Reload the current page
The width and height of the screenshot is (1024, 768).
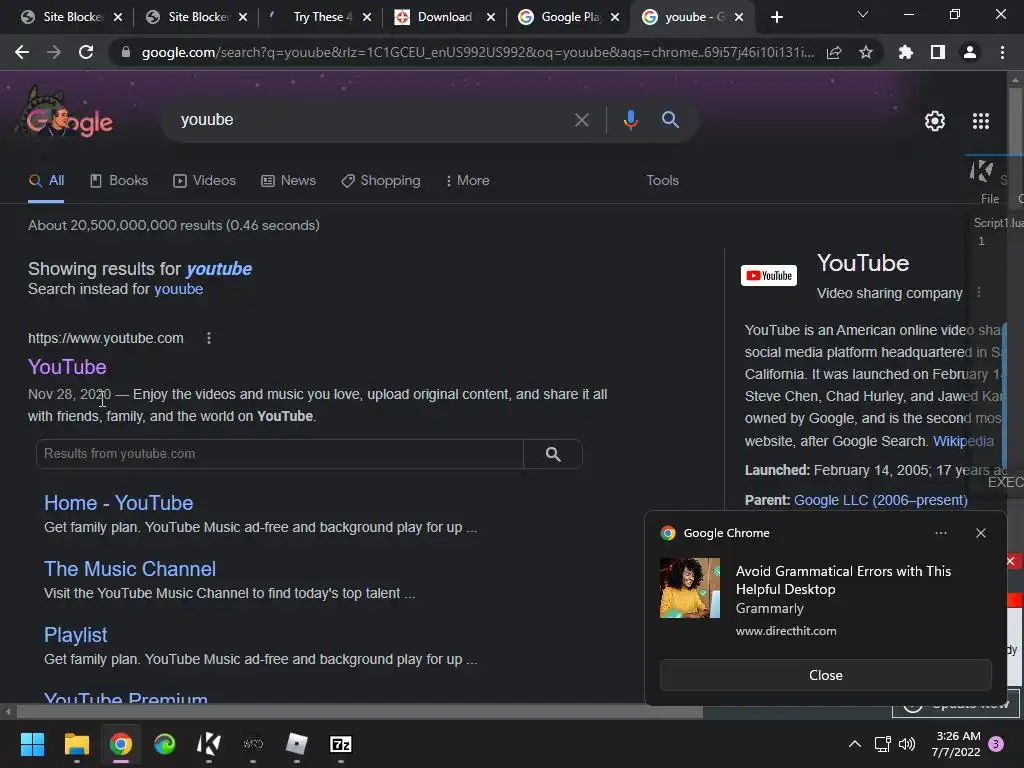[86, 52]
